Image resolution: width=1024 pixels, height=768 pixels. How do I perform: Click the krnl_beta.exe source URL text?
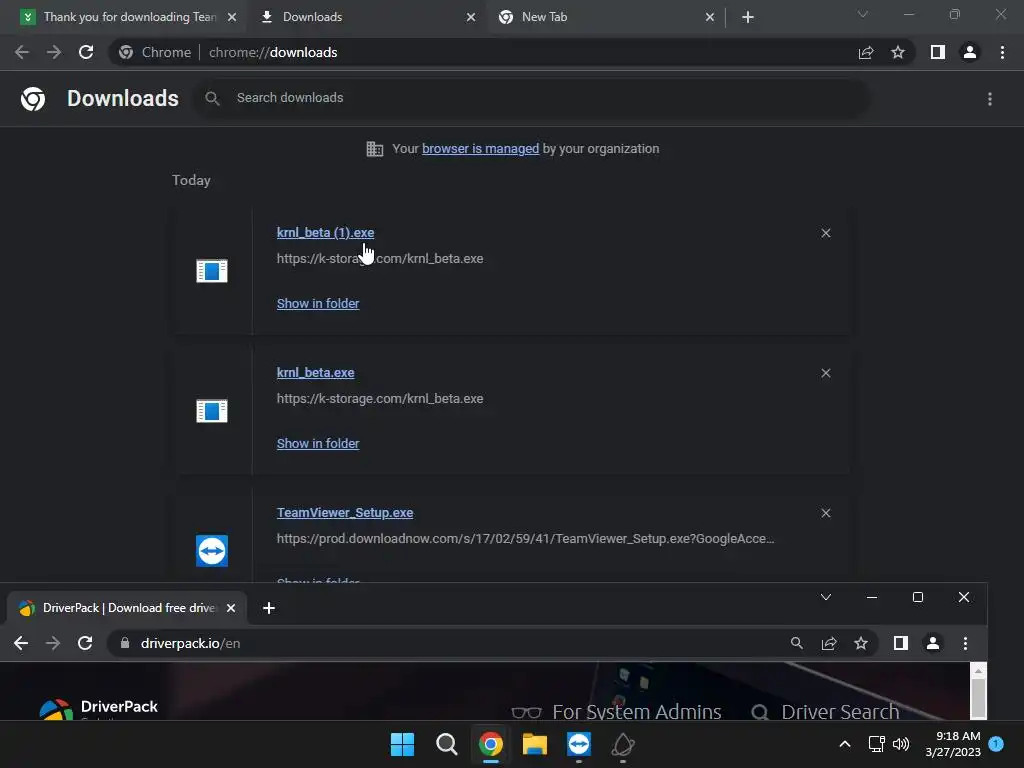click(x=380, y=398)
